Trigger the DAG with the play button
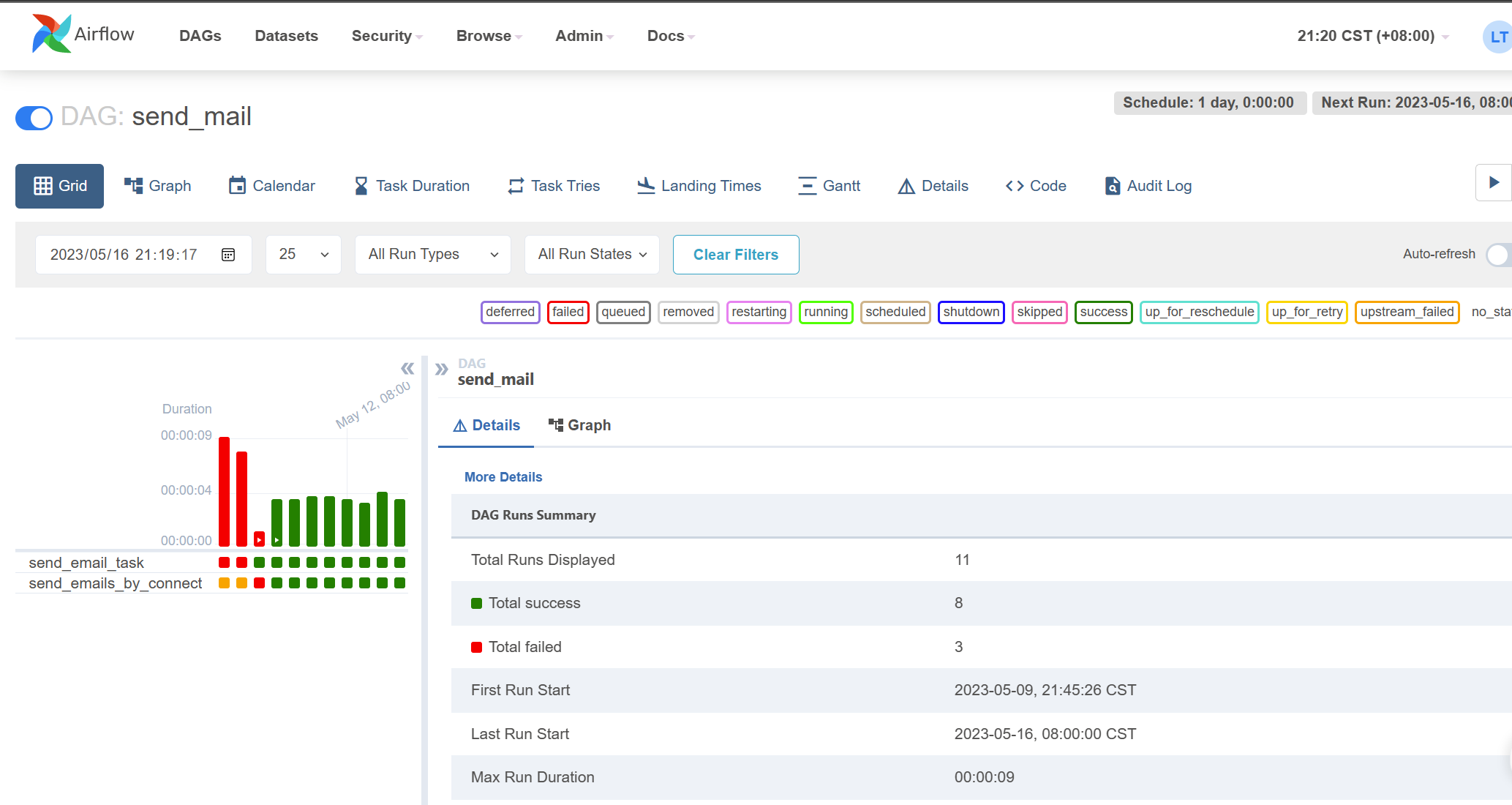The height and width of the screenshot is (805, 1512). [1494, 182]
